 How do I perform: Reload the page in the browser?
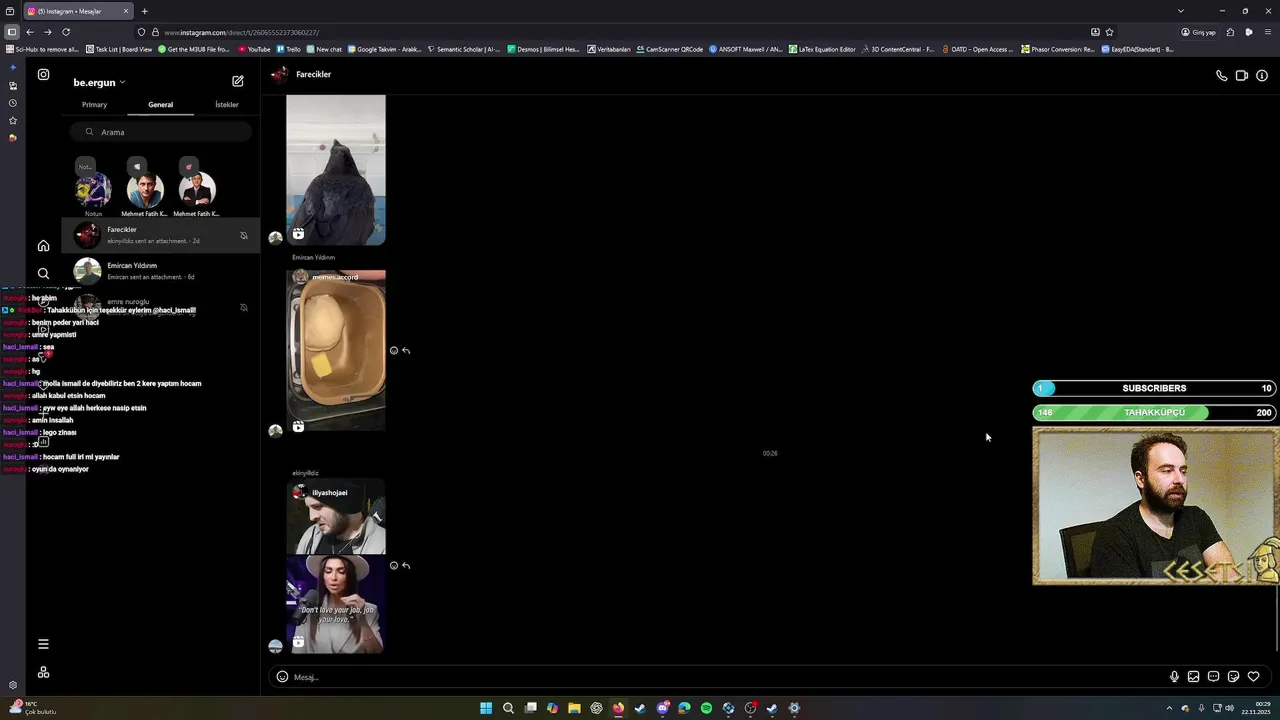[66, 32]
